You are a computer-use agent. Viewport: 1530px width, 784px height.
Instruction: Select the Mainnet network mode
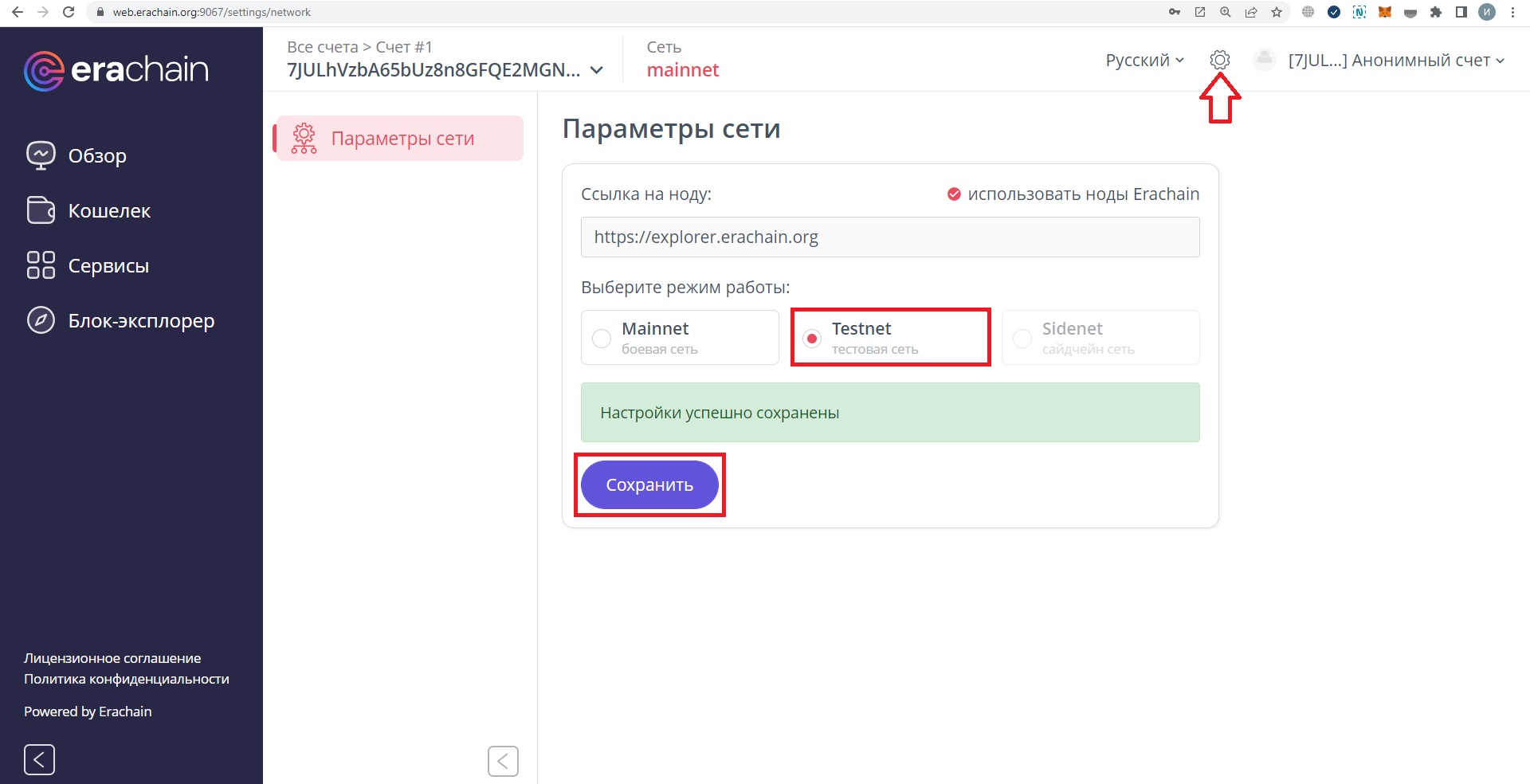tap(601, 338)
